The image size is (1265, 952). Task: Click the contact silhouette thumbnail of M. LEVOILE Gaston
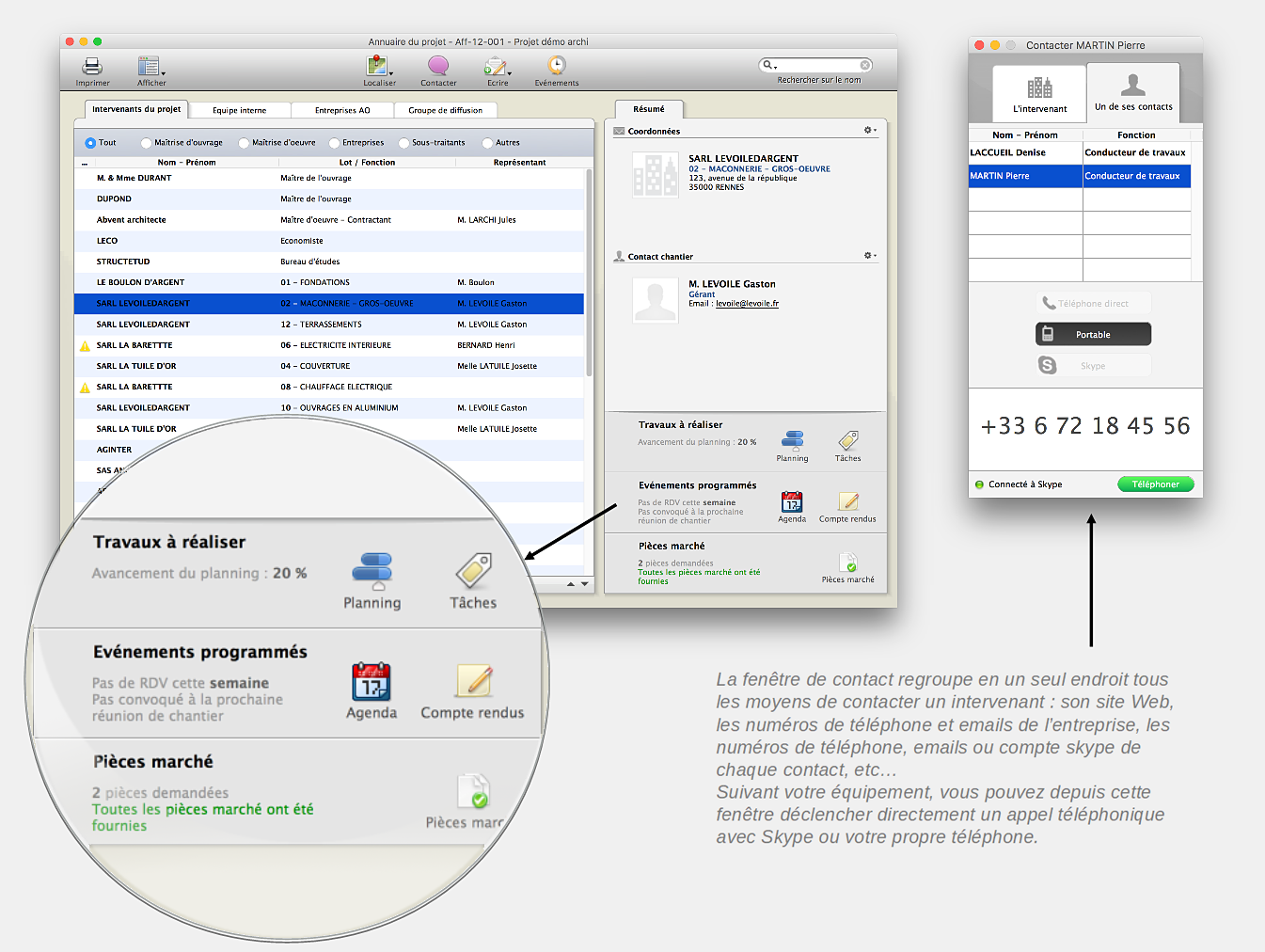[x=656, y=301]
